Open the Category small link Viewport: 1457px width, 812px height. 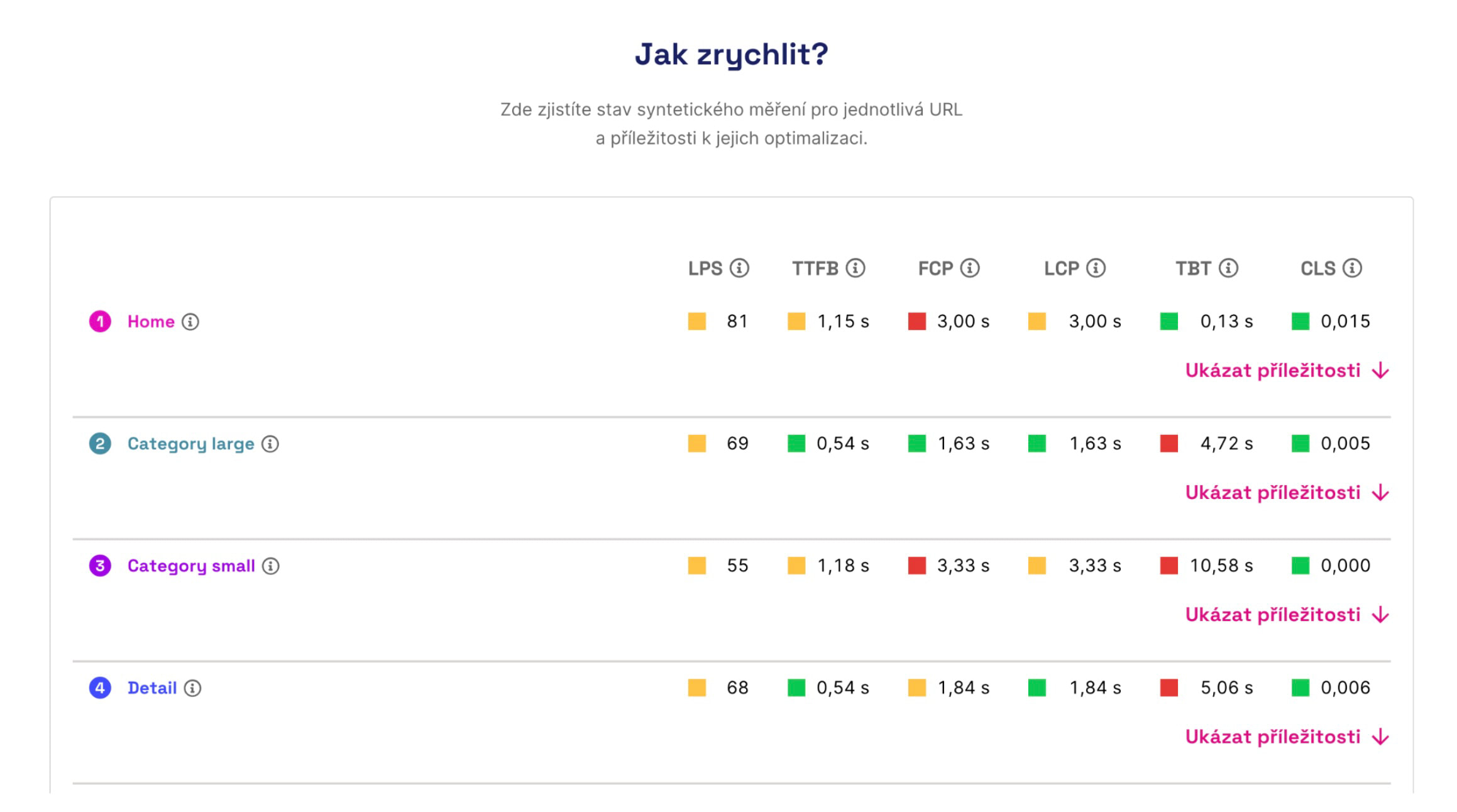pyautogui.click(x=191, y=566)
